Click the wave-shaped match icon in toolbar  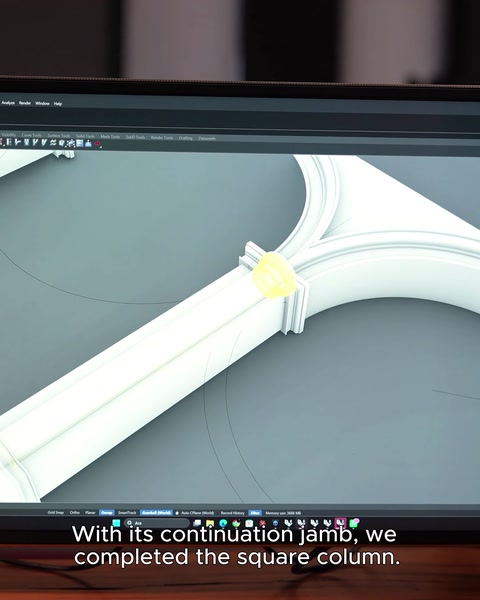[x=53, y=143]
